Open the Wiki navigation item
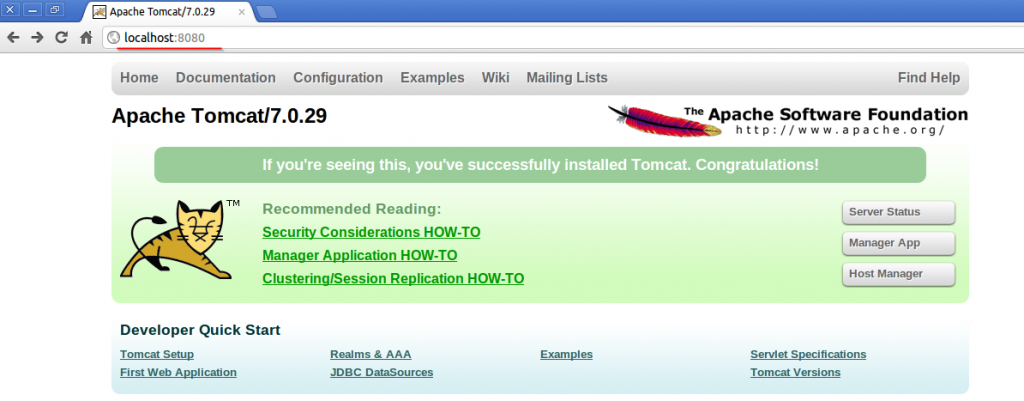 tap(496, 78)
